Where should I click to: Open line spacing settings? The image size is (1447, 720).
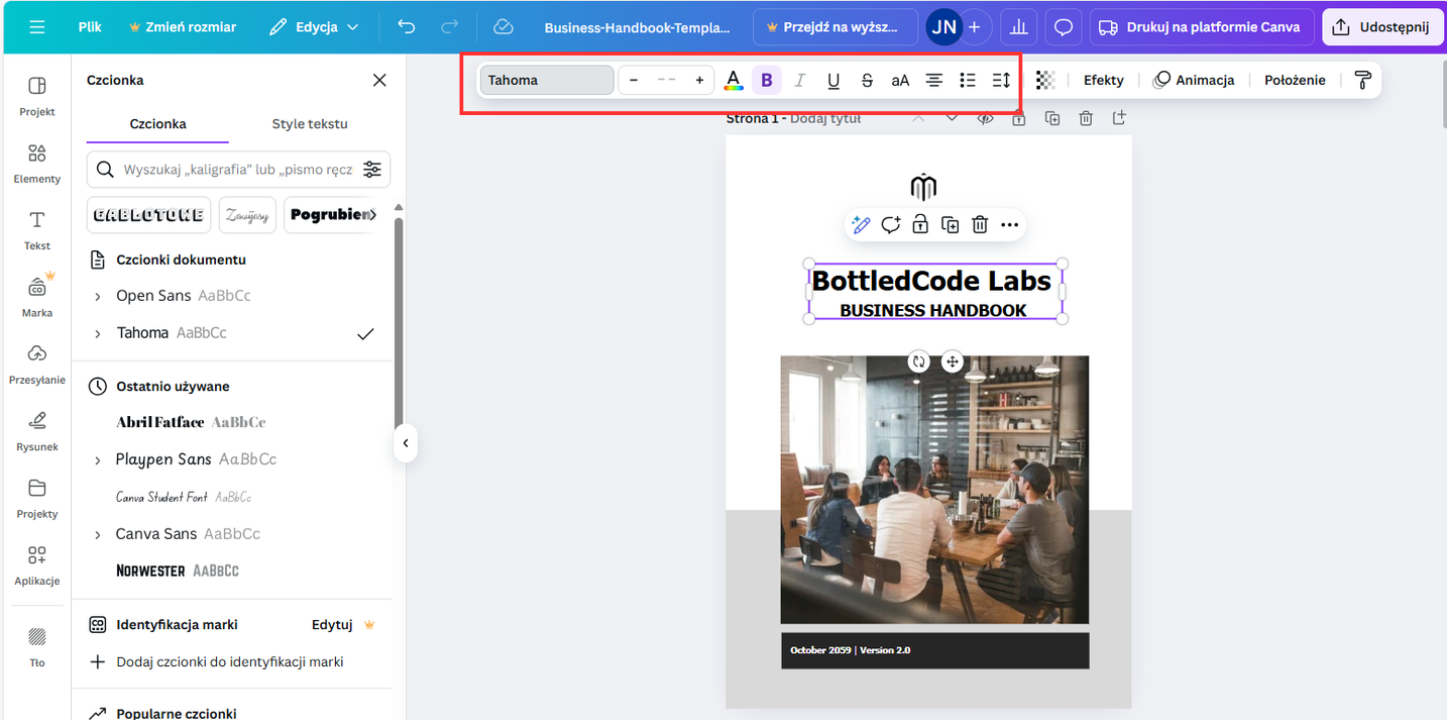[1001, 80]
